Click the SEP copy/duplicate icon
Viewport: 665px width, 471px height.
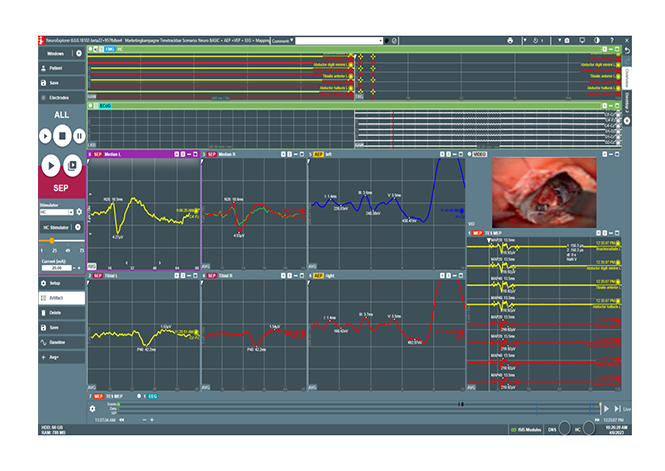pos(73,164)
